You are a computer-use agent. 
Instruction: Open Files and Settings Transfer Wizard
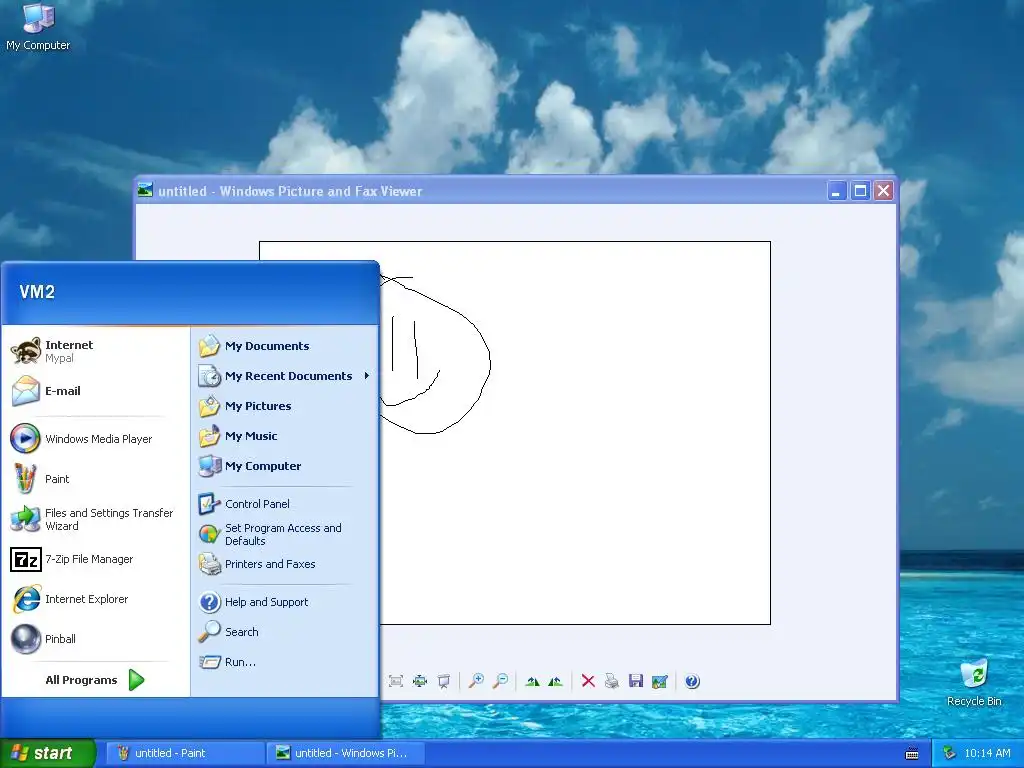96,519
